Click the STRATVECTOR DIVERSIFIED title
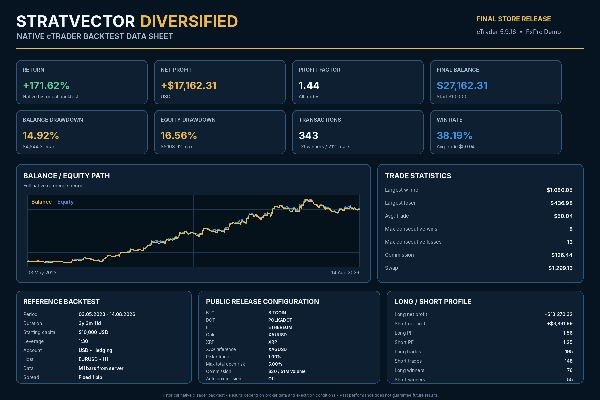The height and width of the screenshot is (400, 600). (127, 21)
